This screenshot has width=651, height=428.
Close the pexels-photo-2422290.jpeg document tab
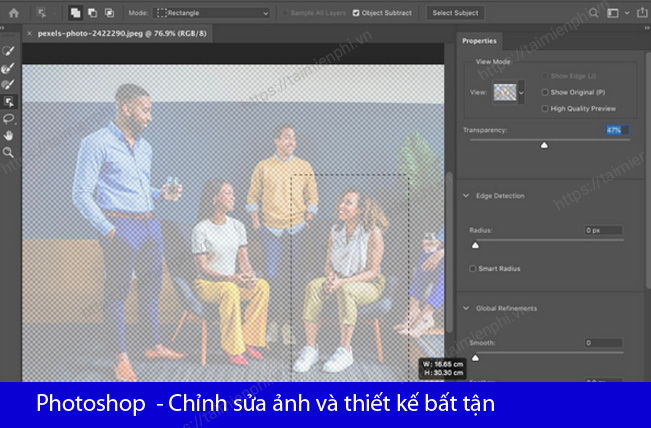(29, 33)
